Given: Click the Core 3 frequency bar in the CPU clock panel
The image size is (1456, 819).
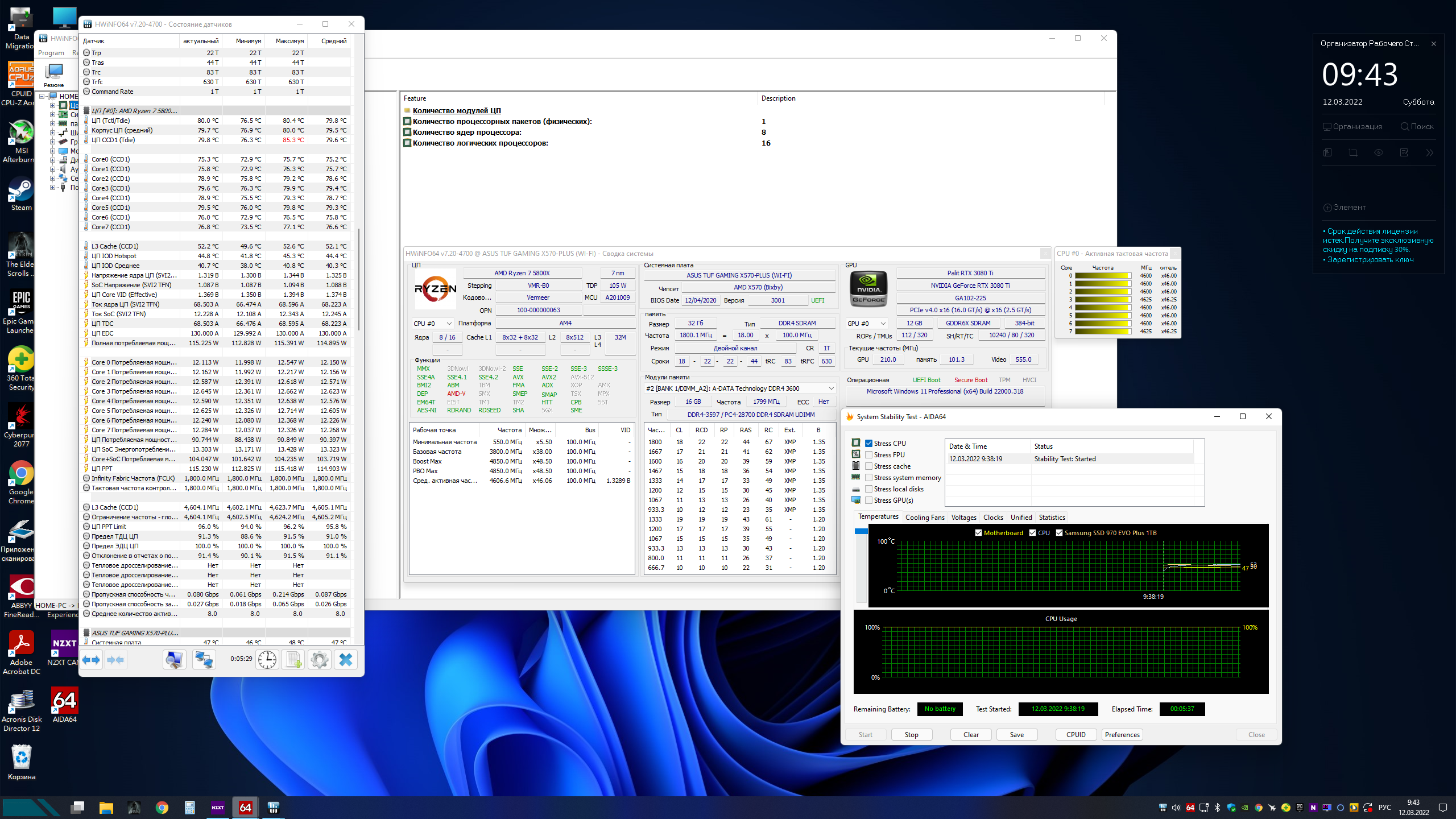Looking at the screenshot, I should pyautogui.click(x=1102, y=300).
